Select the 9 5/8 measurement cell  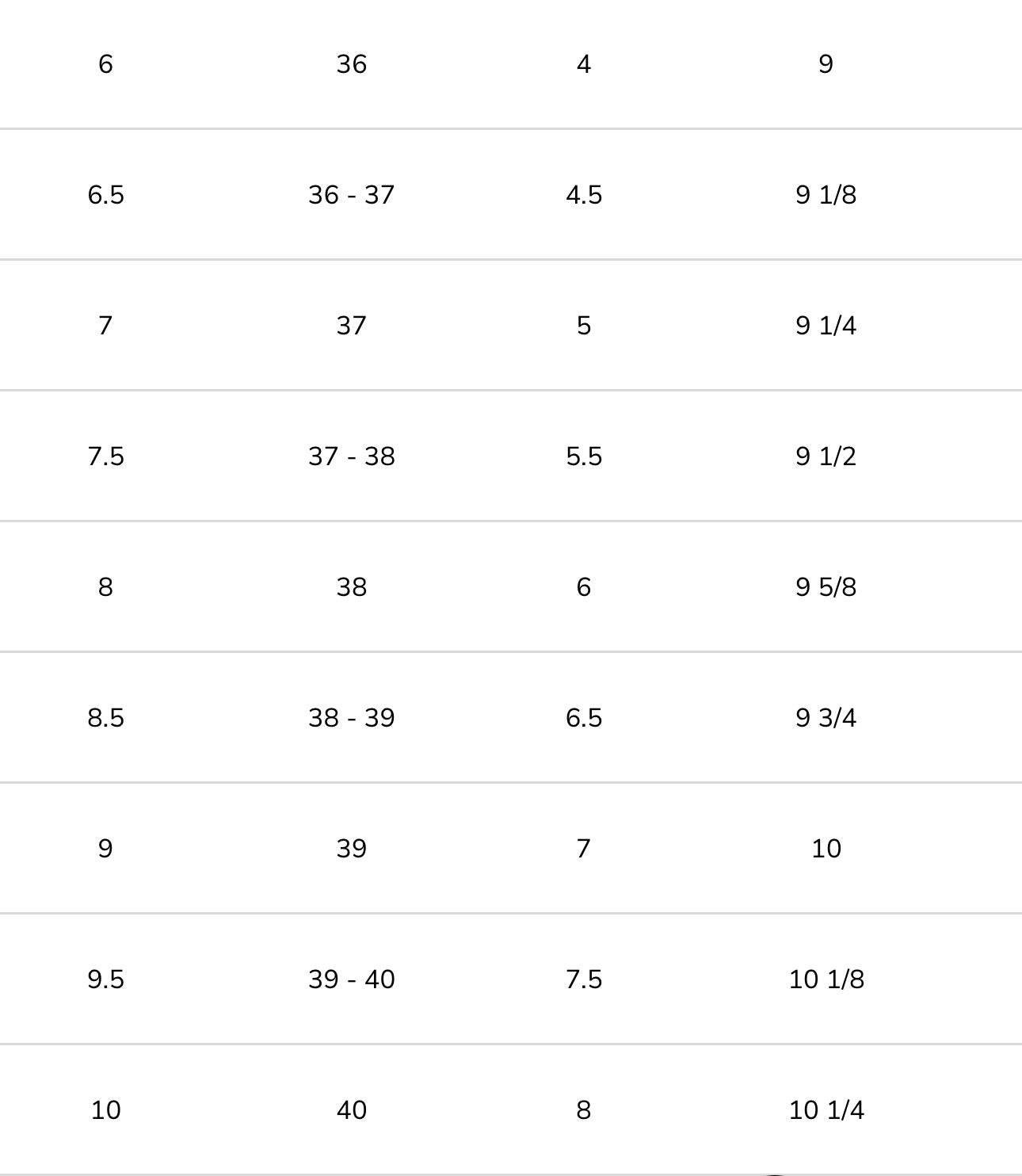[x=826, y=587]
